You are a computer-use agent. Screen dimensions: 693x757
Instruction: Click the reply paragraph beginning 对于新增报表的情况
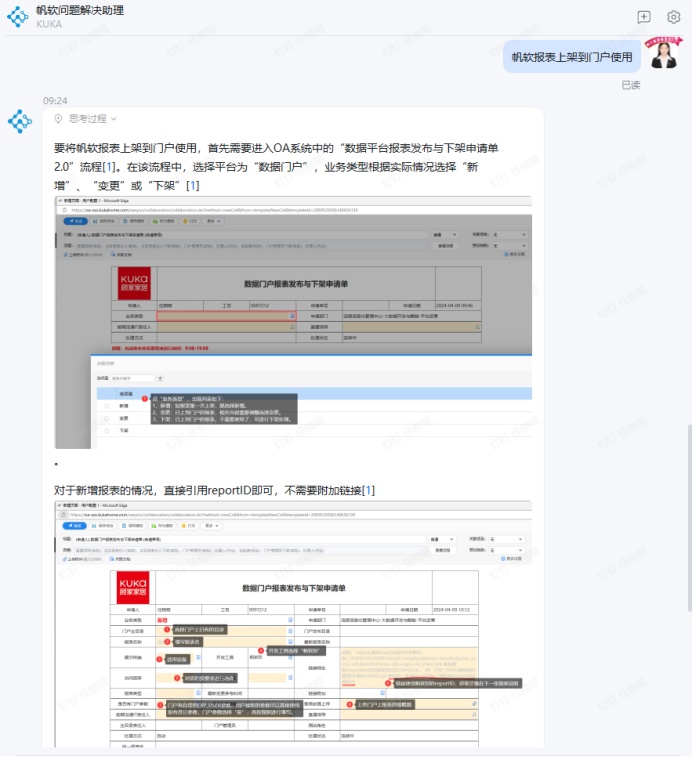tap(214, 489)
